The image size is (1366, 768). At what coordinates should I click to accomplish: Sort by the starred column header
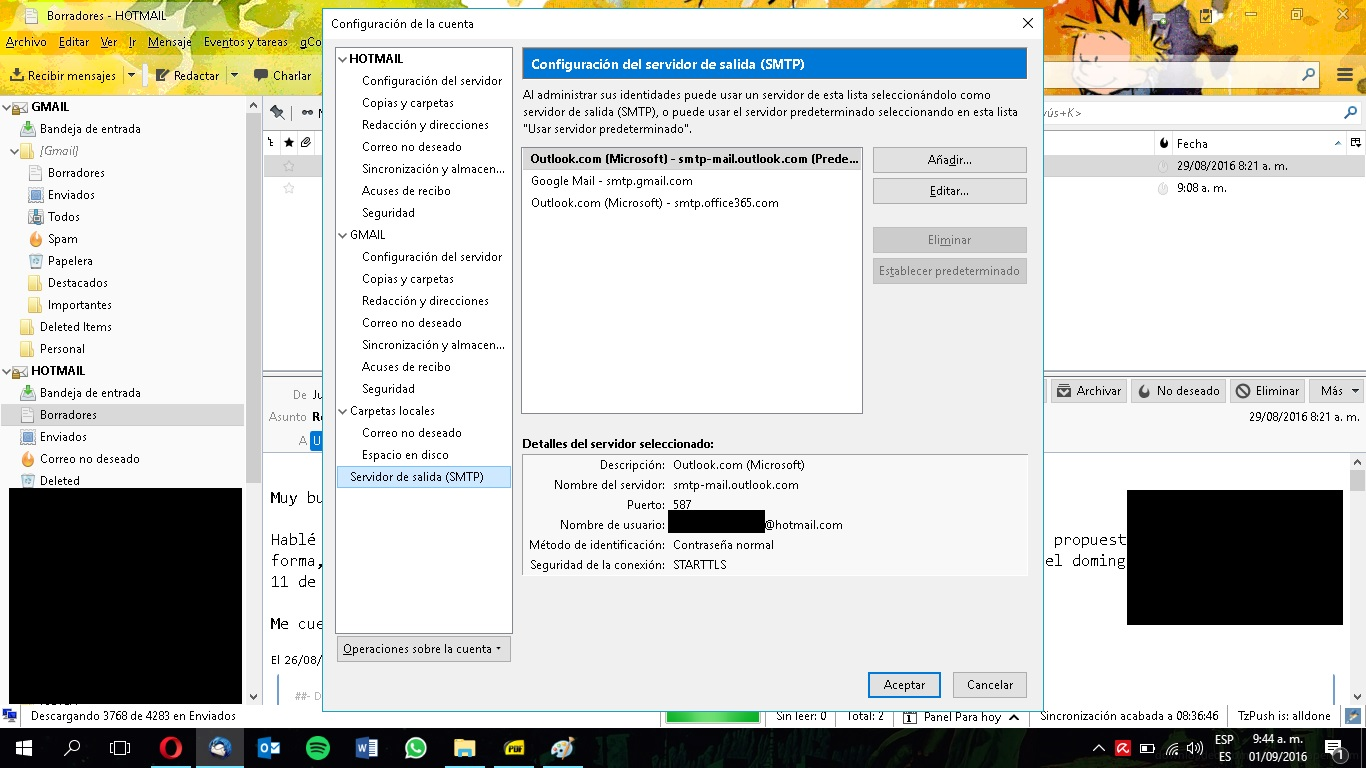coord(289,143)
